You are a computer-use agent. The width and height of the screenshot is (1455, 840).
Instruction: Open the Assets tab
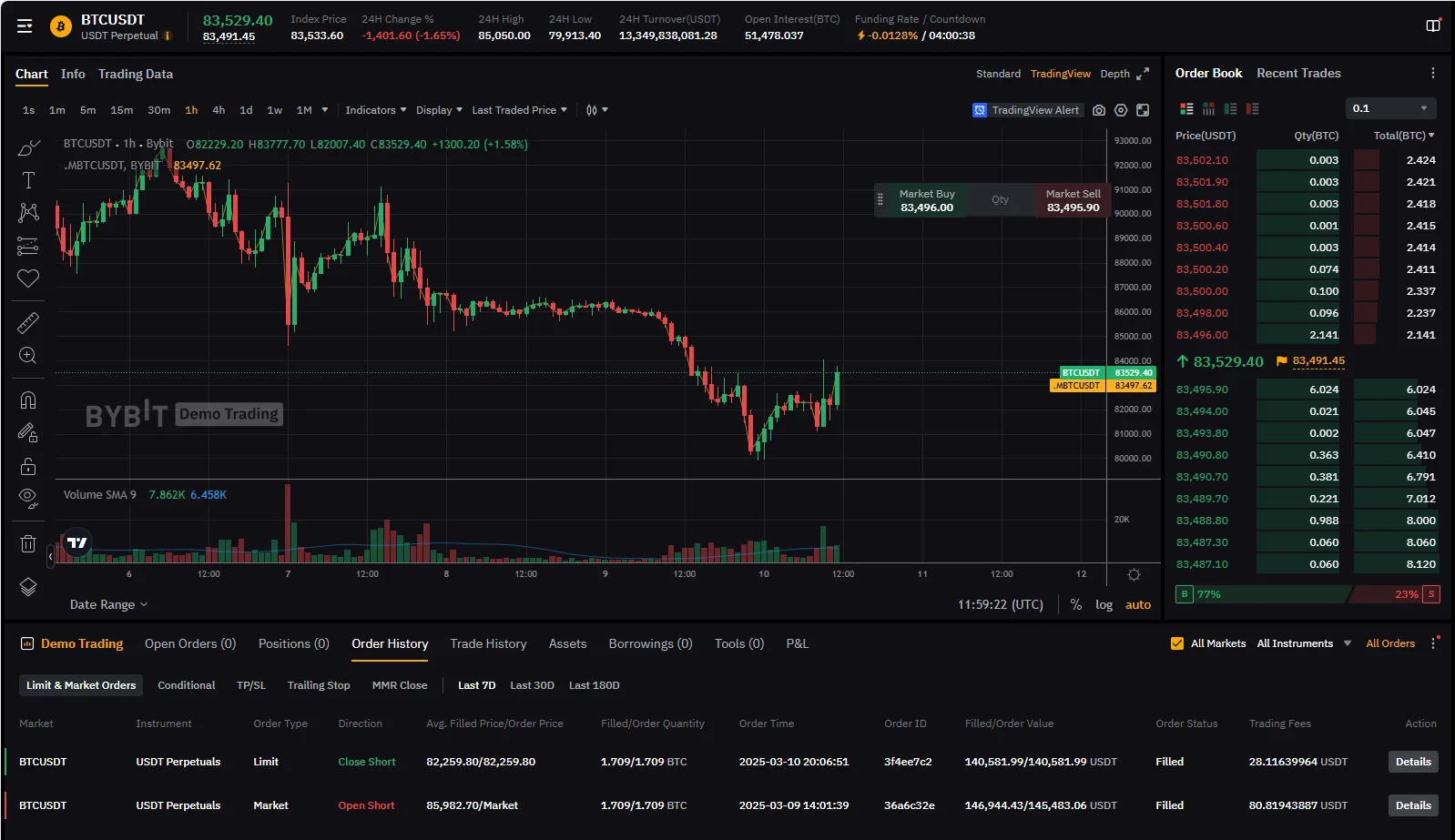(x=567, y=643)
